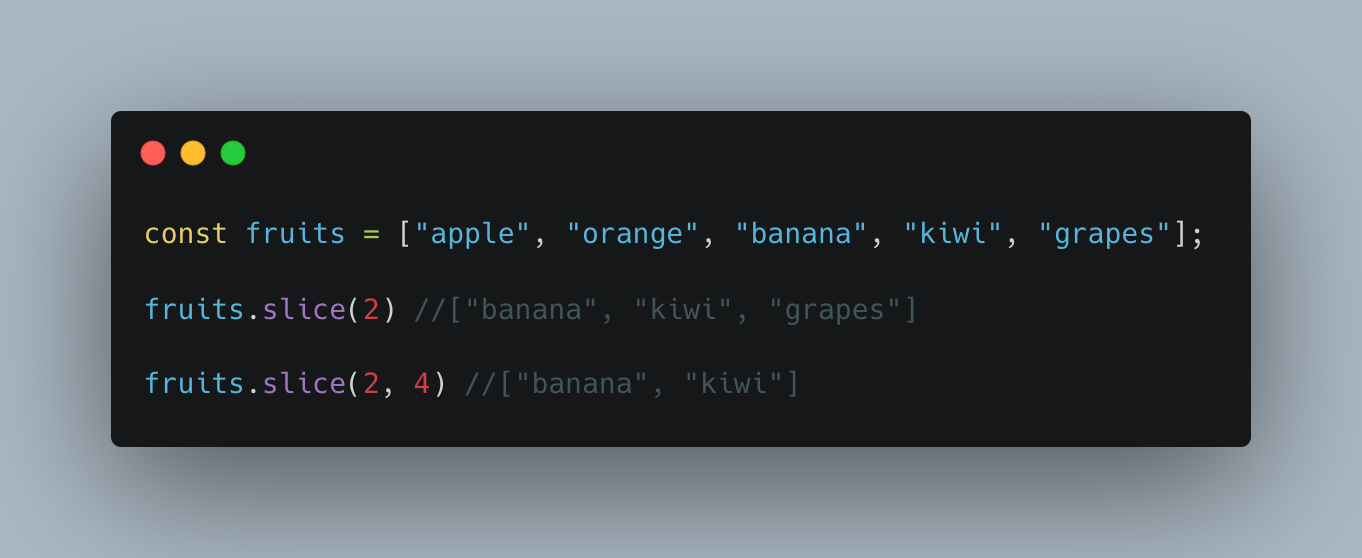The height and width of the screenshot is (558, 1362).
Task: Click slice in the fruits.slice(2) line
Action: tap(304, 310)
